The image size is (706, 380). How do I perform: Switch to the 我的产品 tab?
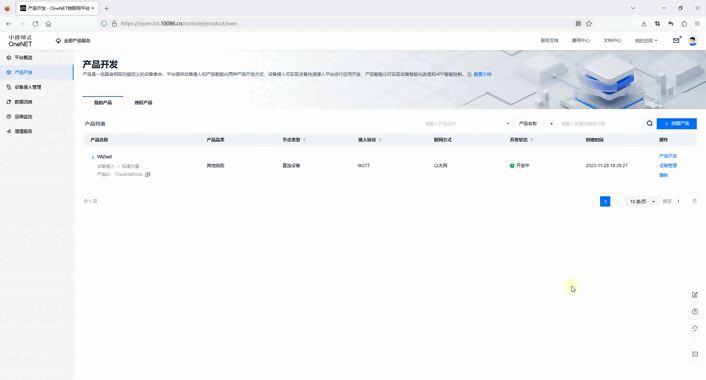tap(103, 103)
